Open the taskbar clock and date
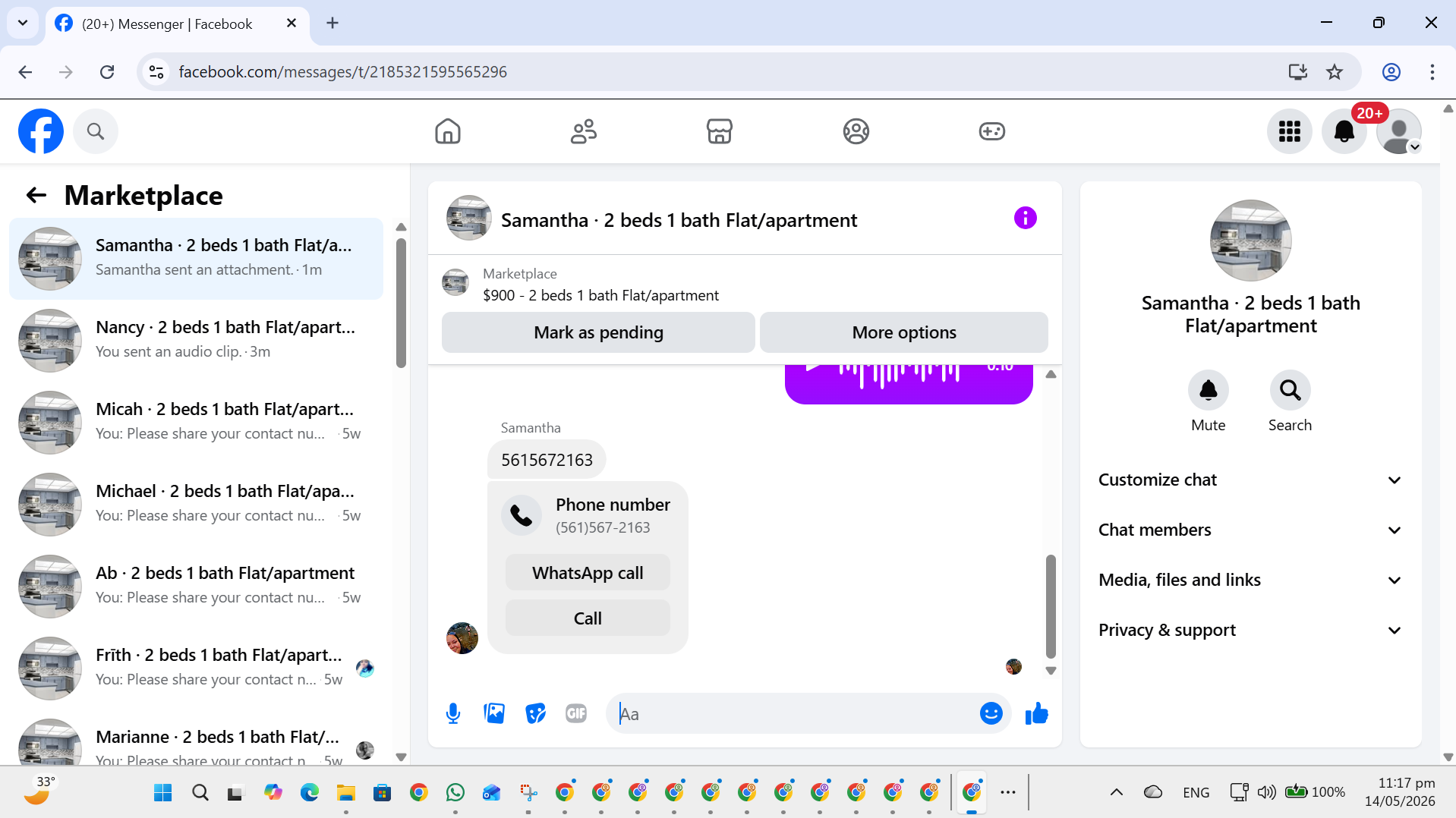The width and height of the screenshot is (1456, 818). pyautogui.click(x=1400, y=791)
